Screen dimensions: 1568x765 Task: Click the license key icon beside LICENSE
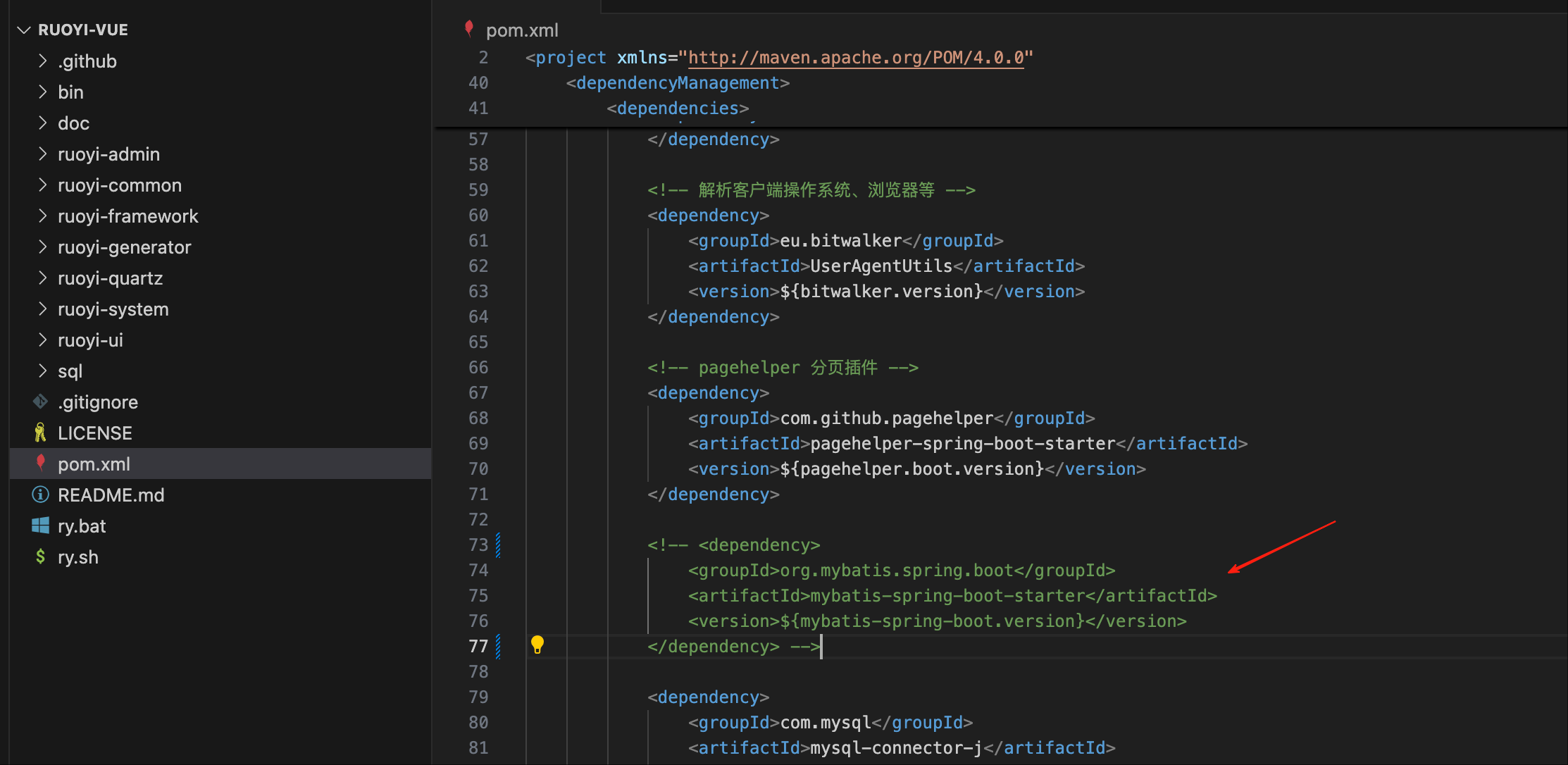[40, 433]
